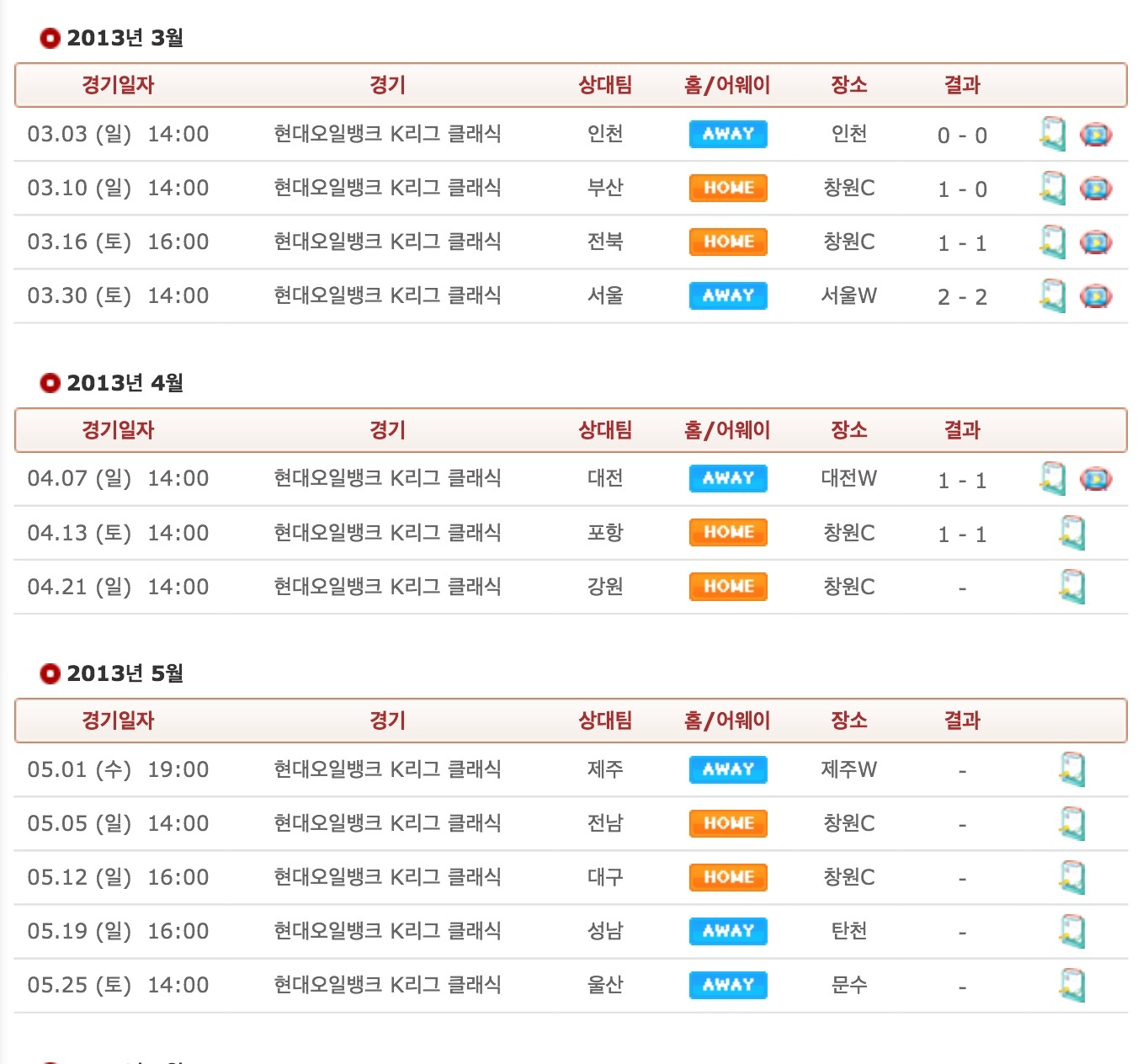The height and width of the screenshot is (1064, 1148).
Task: Open match report icon for 05.19 성남 game
Action: (1072, 931)
